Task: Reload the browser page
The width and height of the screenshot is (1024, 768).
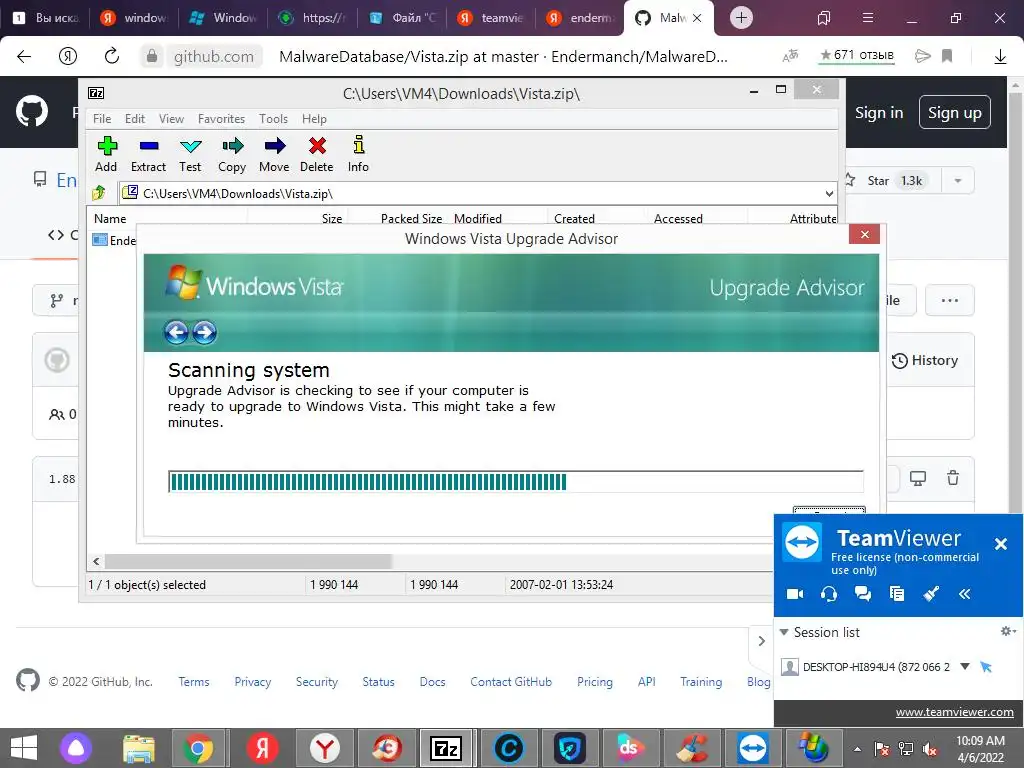Action: click(112, 56)
